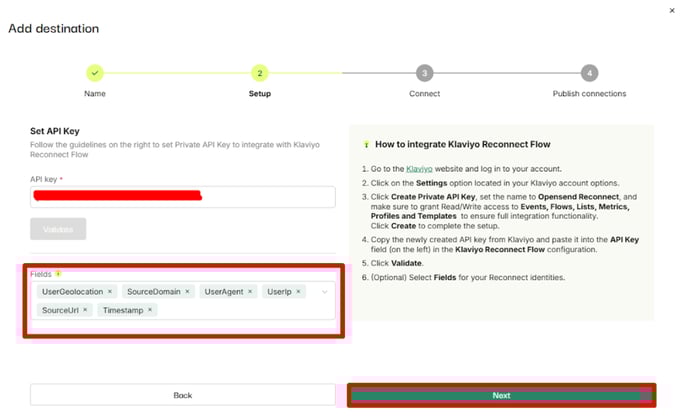688x417 pixels.
Task: Close the Add destination dialog
Action: [x=671, y=11]
